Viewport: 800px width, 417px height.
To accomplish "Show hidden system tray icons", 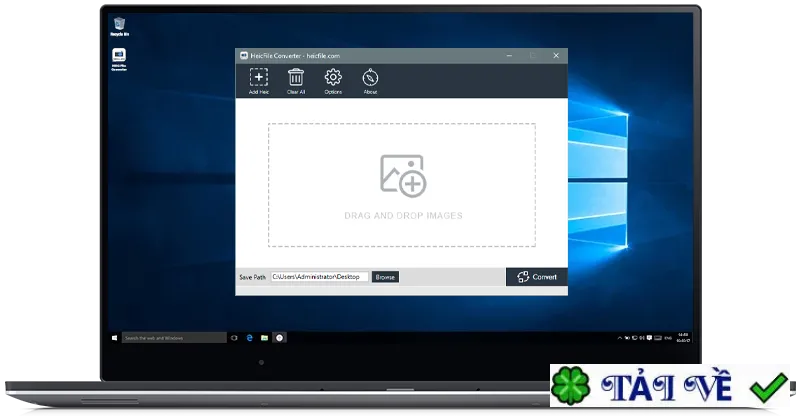I will click(x=619, y=338).
